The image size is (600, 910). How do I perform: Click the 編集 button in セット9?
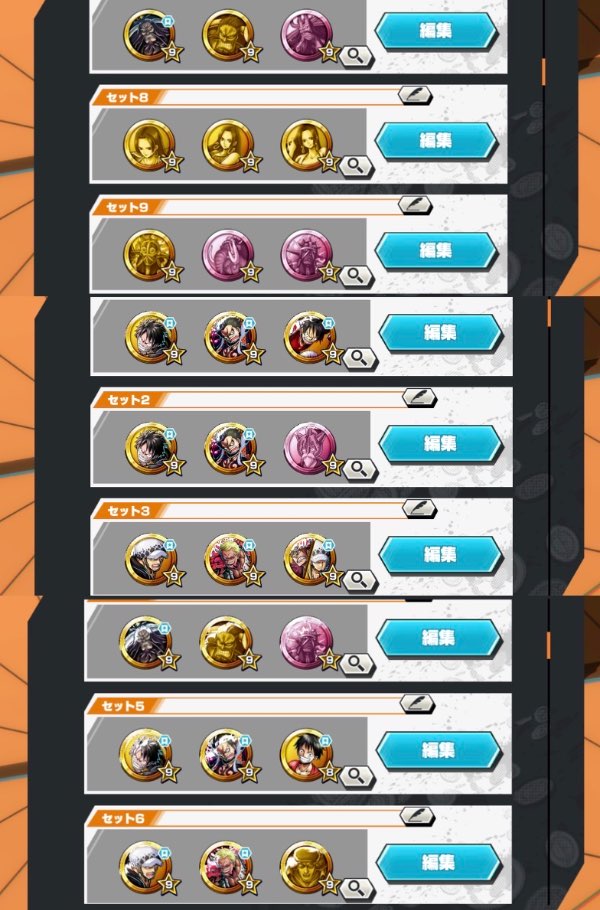pos(436,251)
